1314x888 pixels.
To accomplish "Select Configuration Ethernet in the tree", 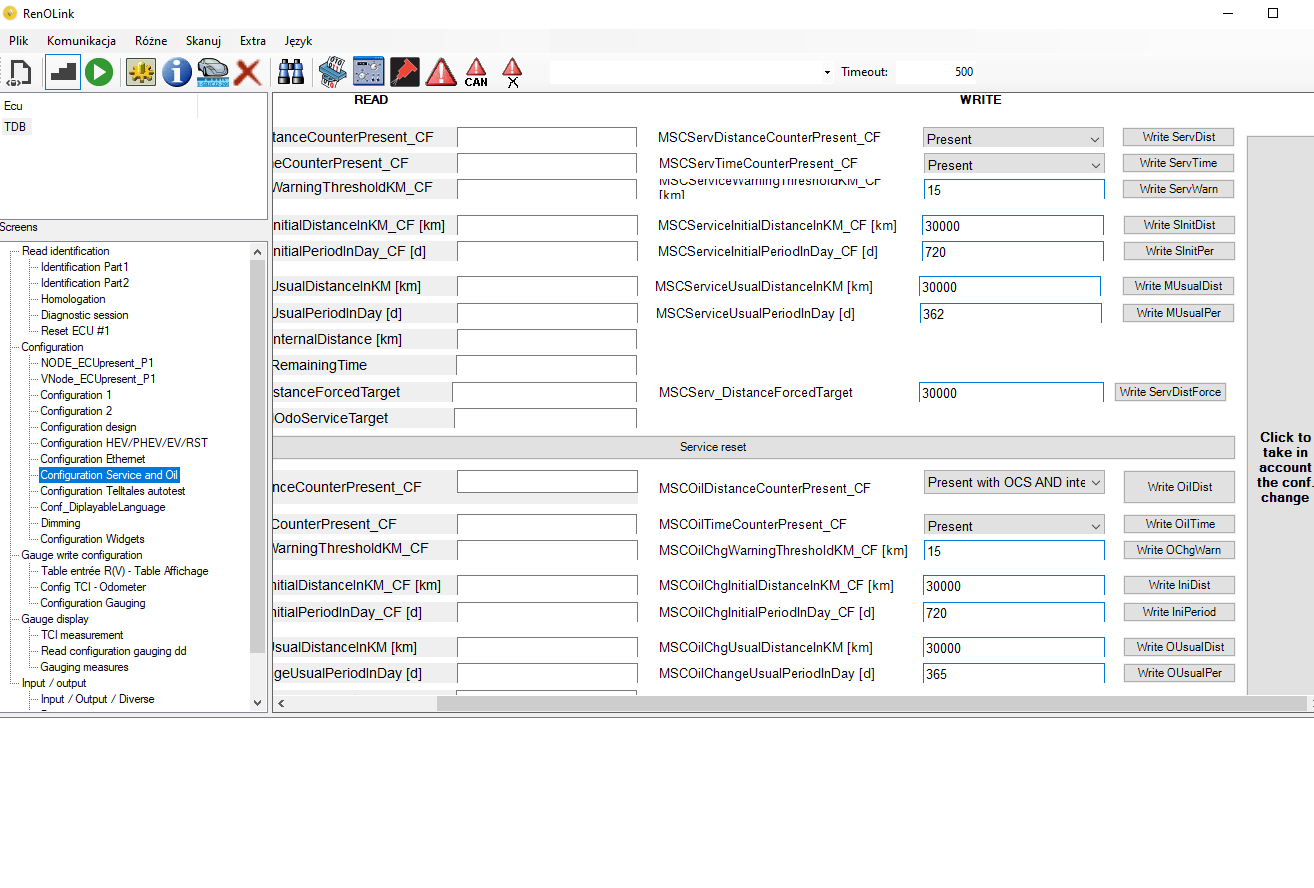I will [x=93, y=459].
